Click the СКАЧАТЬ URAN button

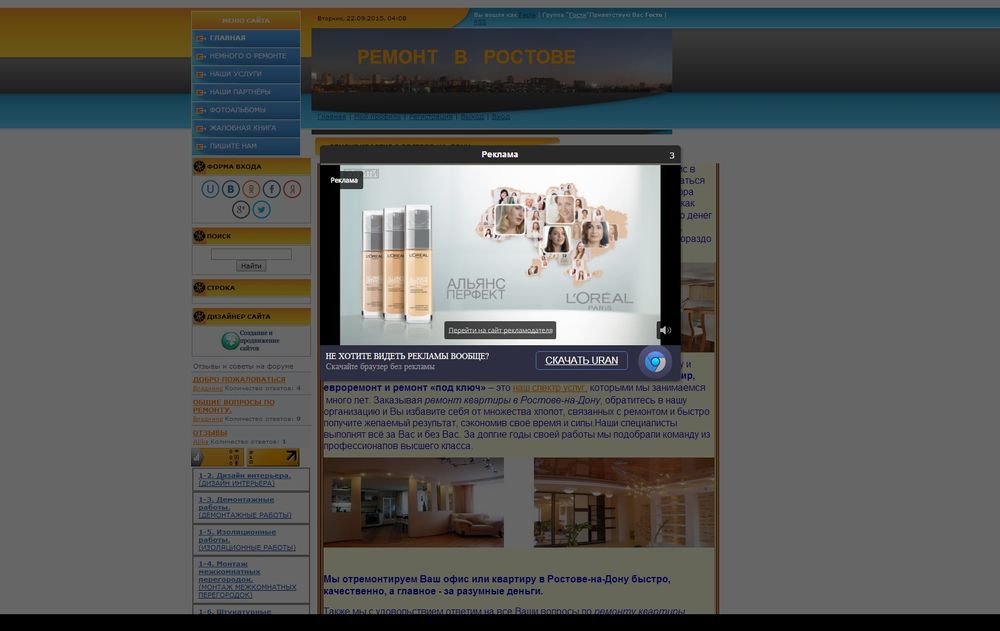[x=582, y=360]
